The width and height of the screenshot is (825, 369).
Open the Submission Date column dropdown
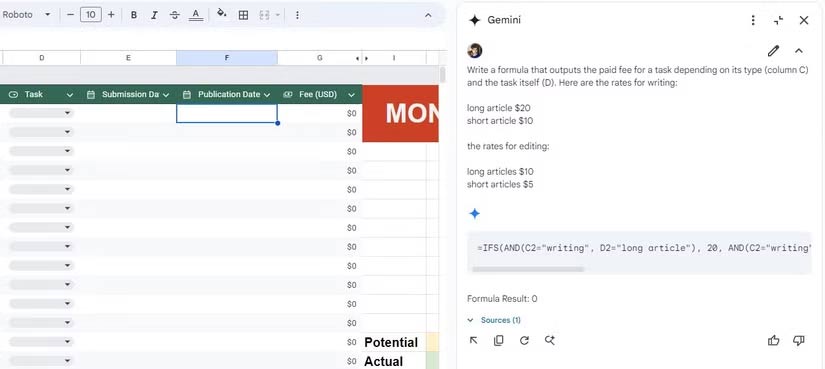click(x=166, y=95)
